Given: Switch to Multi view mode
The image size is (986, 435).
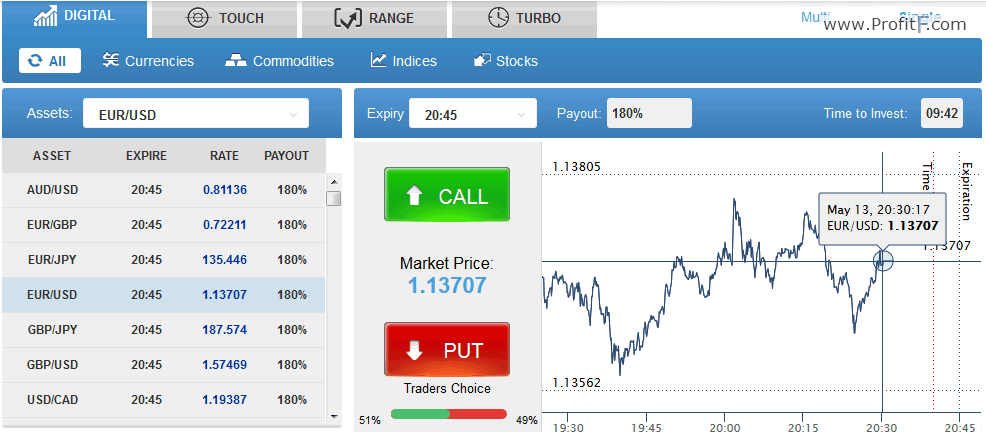Looking at the screenshot, I should [814, 18].
